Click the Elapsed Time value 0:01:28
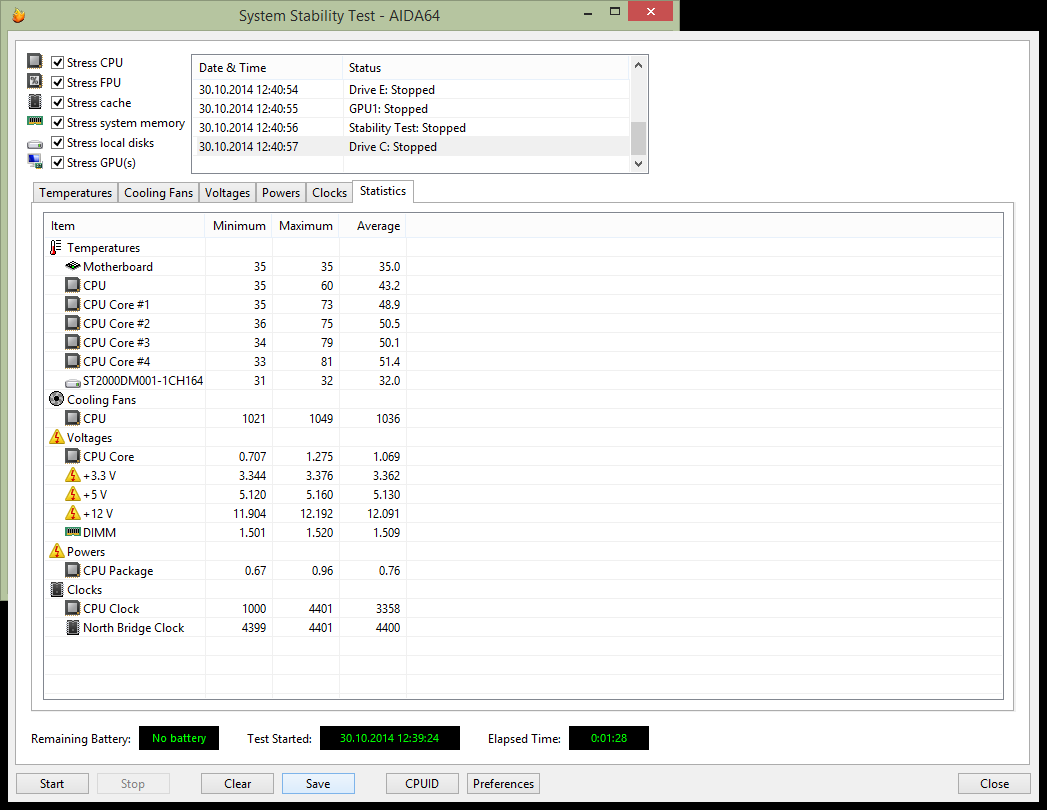1047x810 pixels. (x=608, y=738)
